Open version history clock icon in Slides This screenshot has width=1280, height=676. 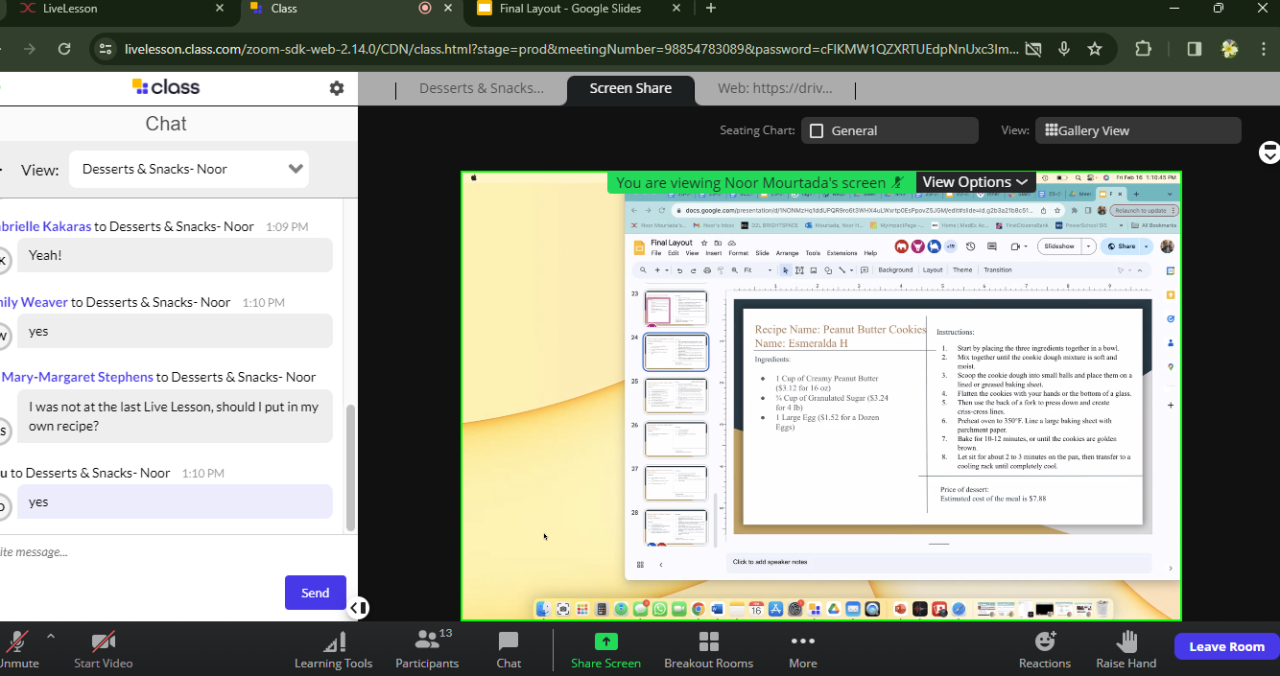(970, 246)
